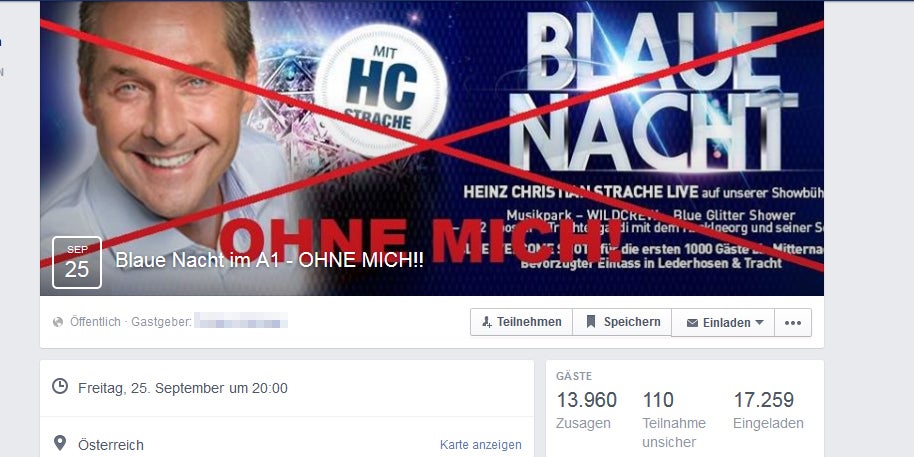
Task: Click the bookmark icon beside Speichern
Action: point(590,322)
